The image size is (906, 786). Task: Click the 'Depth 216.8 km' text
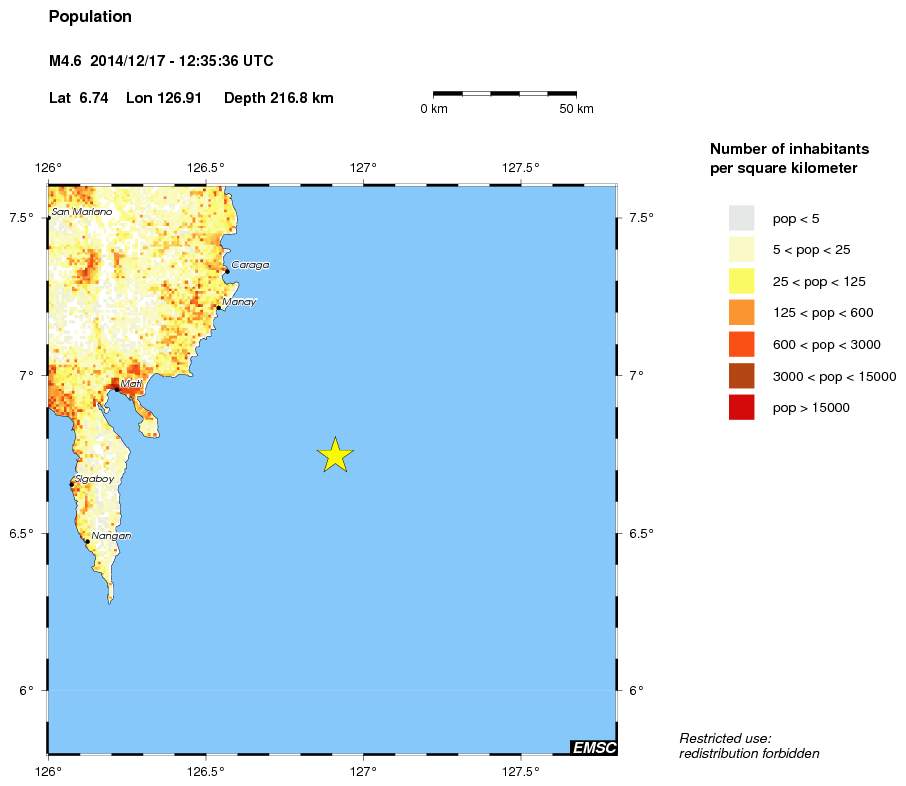(x=278, y=98)
